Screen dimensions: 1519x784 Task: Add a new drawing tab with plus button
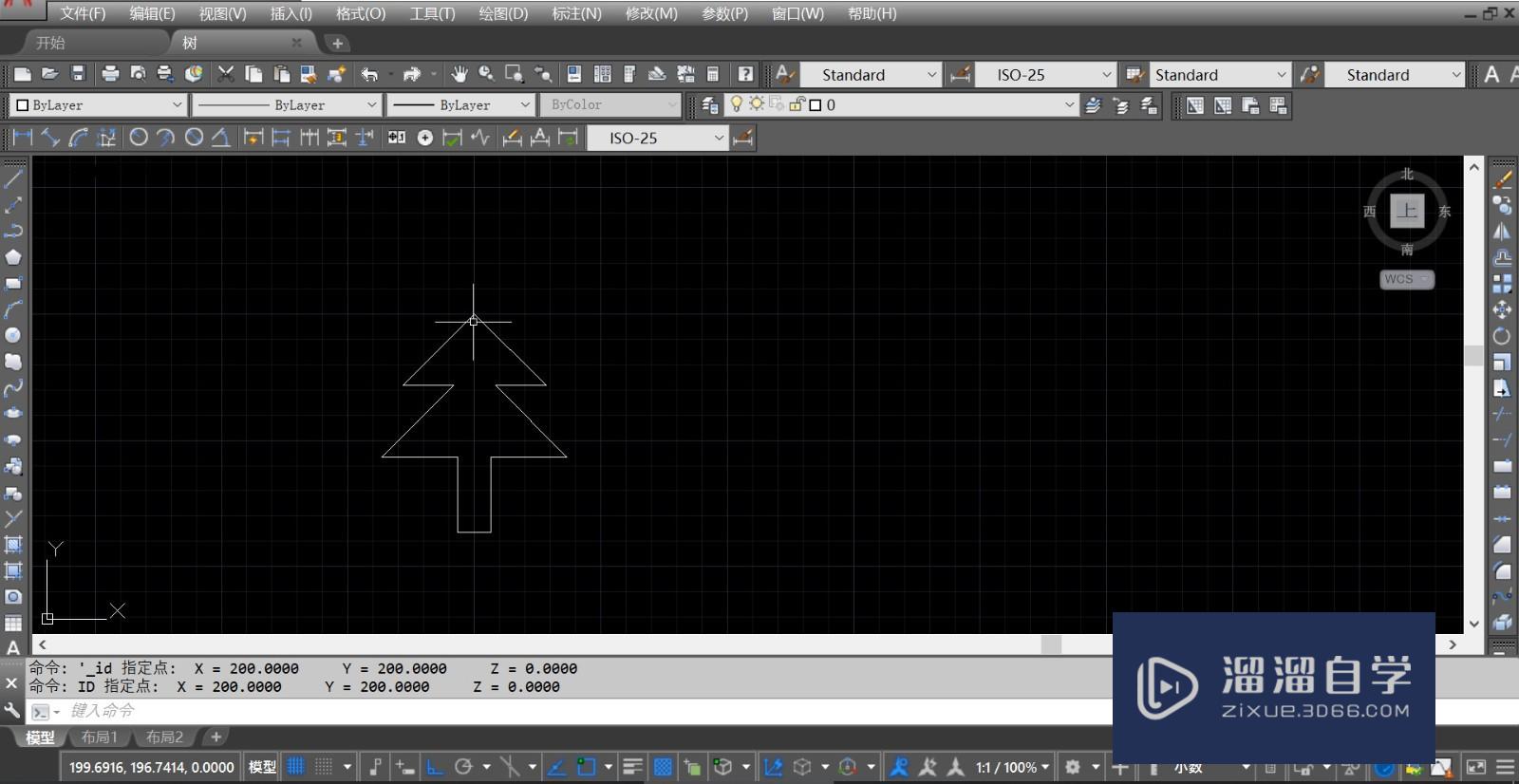click(x=337, y=43)
